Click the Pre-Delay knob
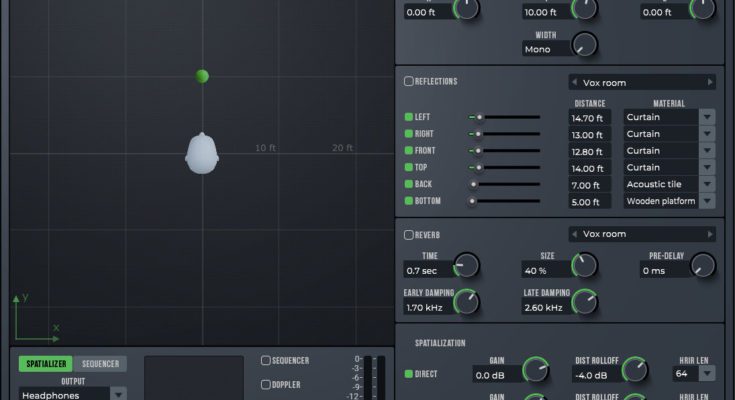The image size is (735, 400). [x=703, y=266]
